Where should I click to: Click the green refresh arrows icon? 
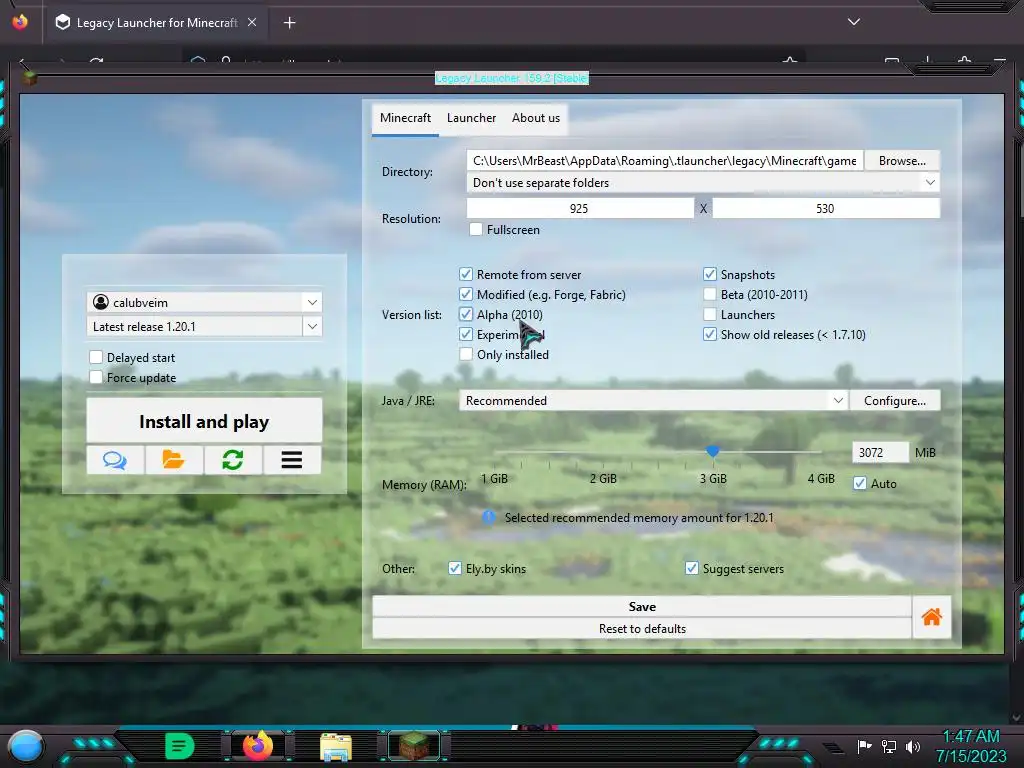click(232, 460)
